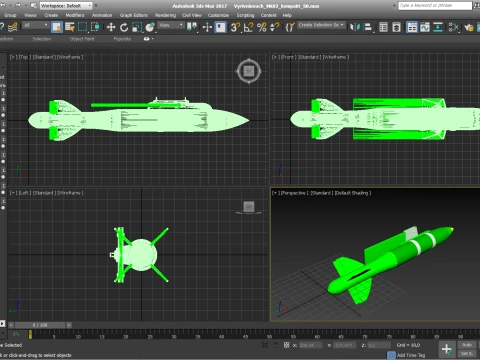
Task: Open the Curve Editor
Action: pos(425,27)
